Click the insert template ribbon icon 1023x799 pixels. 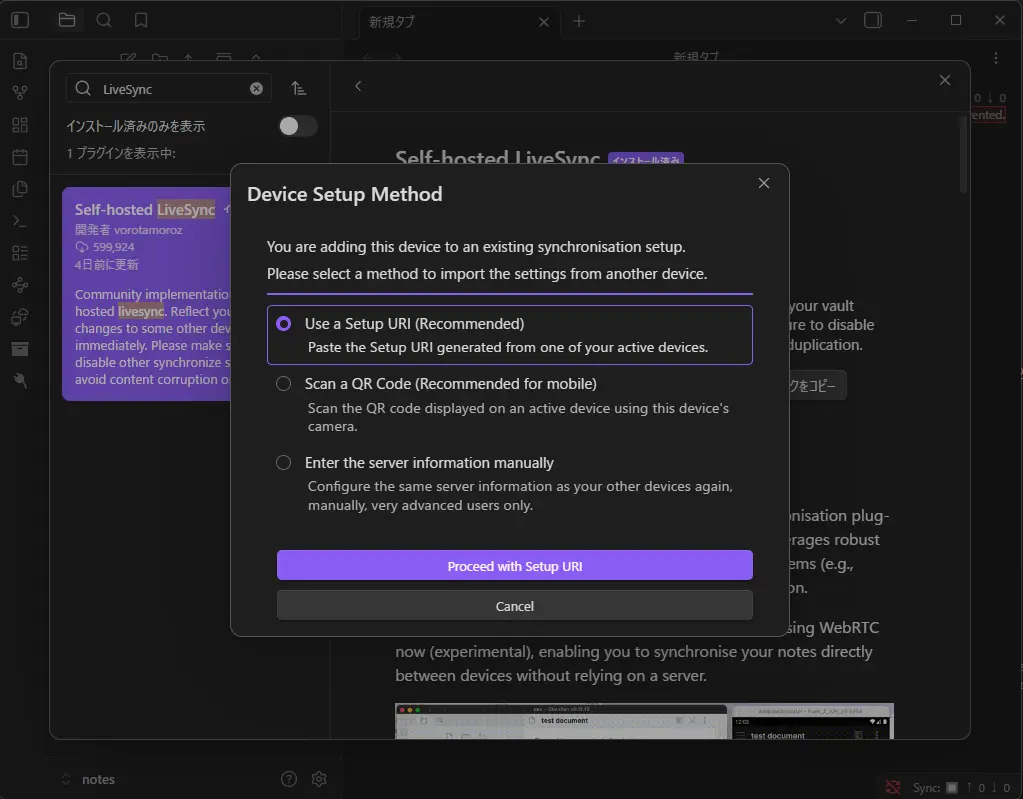(x=20, y=188)
